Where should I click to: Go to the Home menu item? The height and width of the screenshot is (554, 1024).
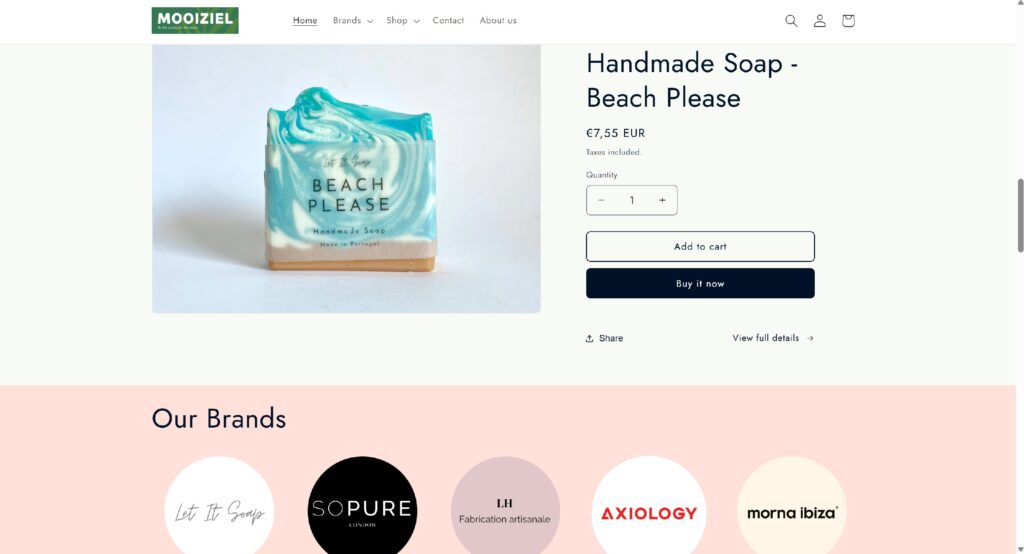tap(305, 21)
